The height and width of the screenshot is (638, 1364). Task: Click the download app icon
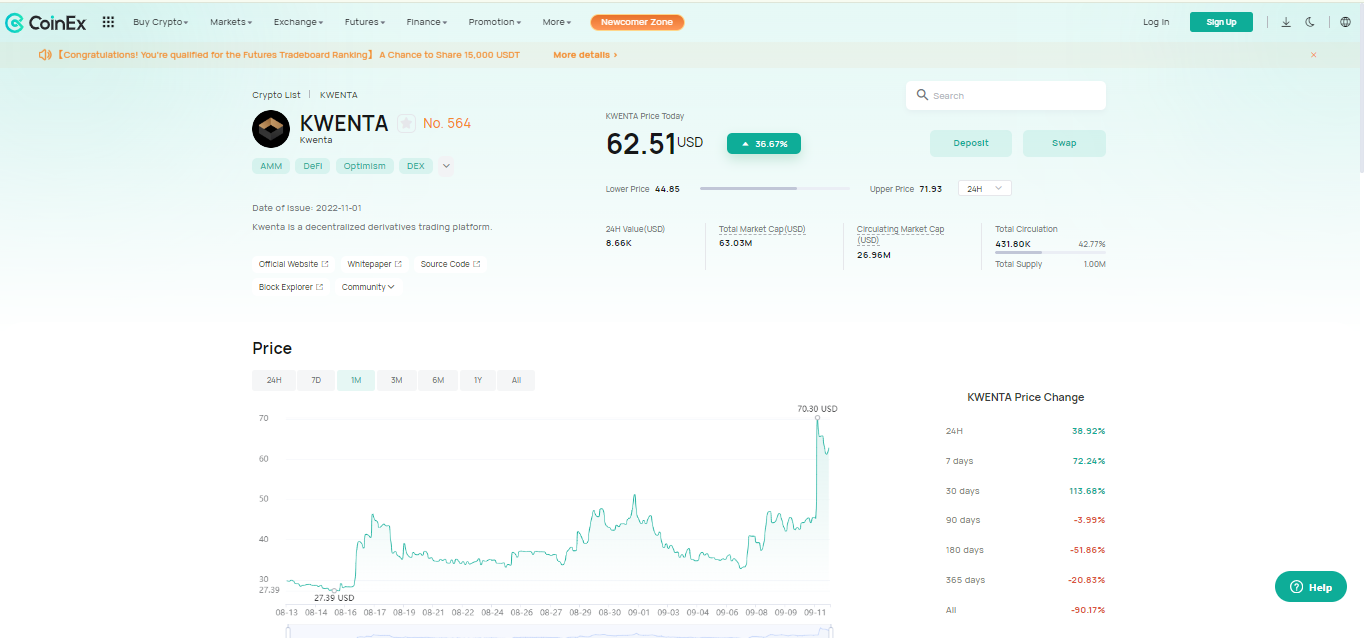1286,22
